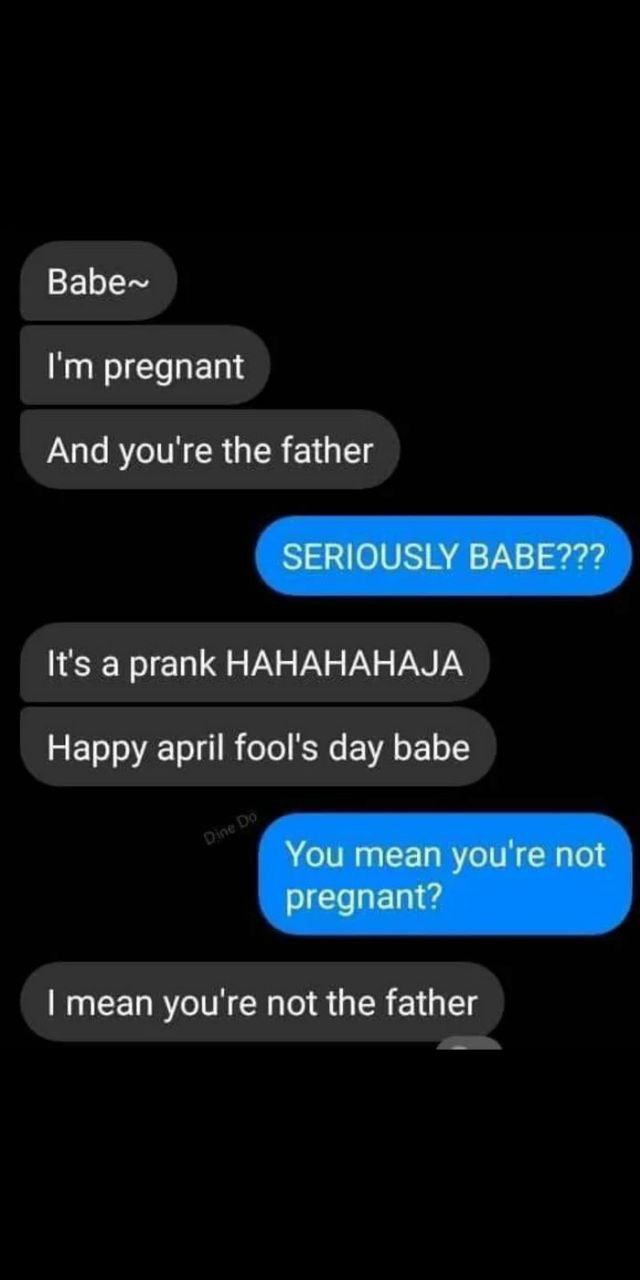This screenshot has height=1280, width=640.
Task: Tap the 'And you're the father' message
Action: (x=209, y=450)
